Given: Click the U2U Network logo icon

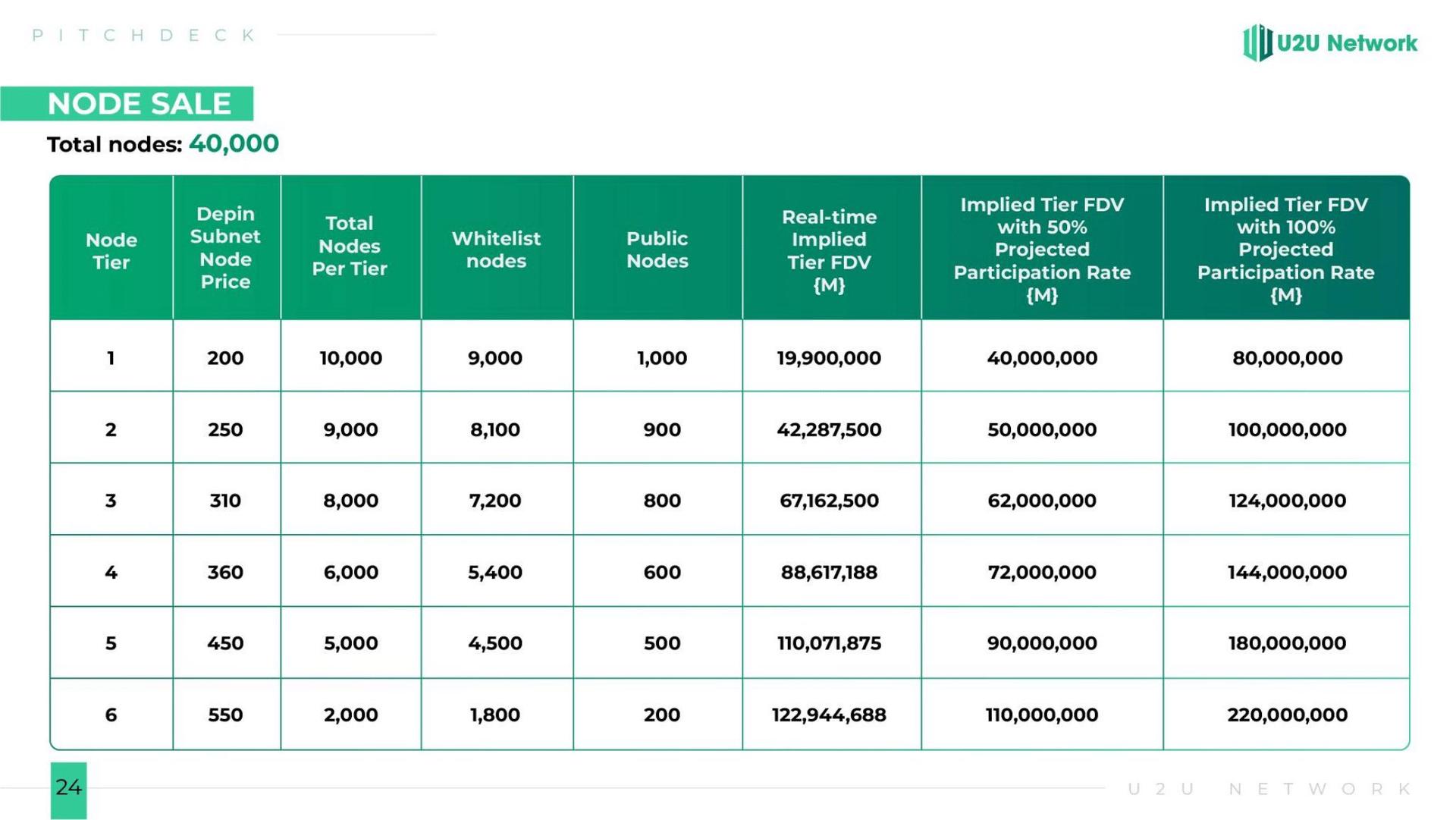Looking at the screenshot, I should (1257, 42).
